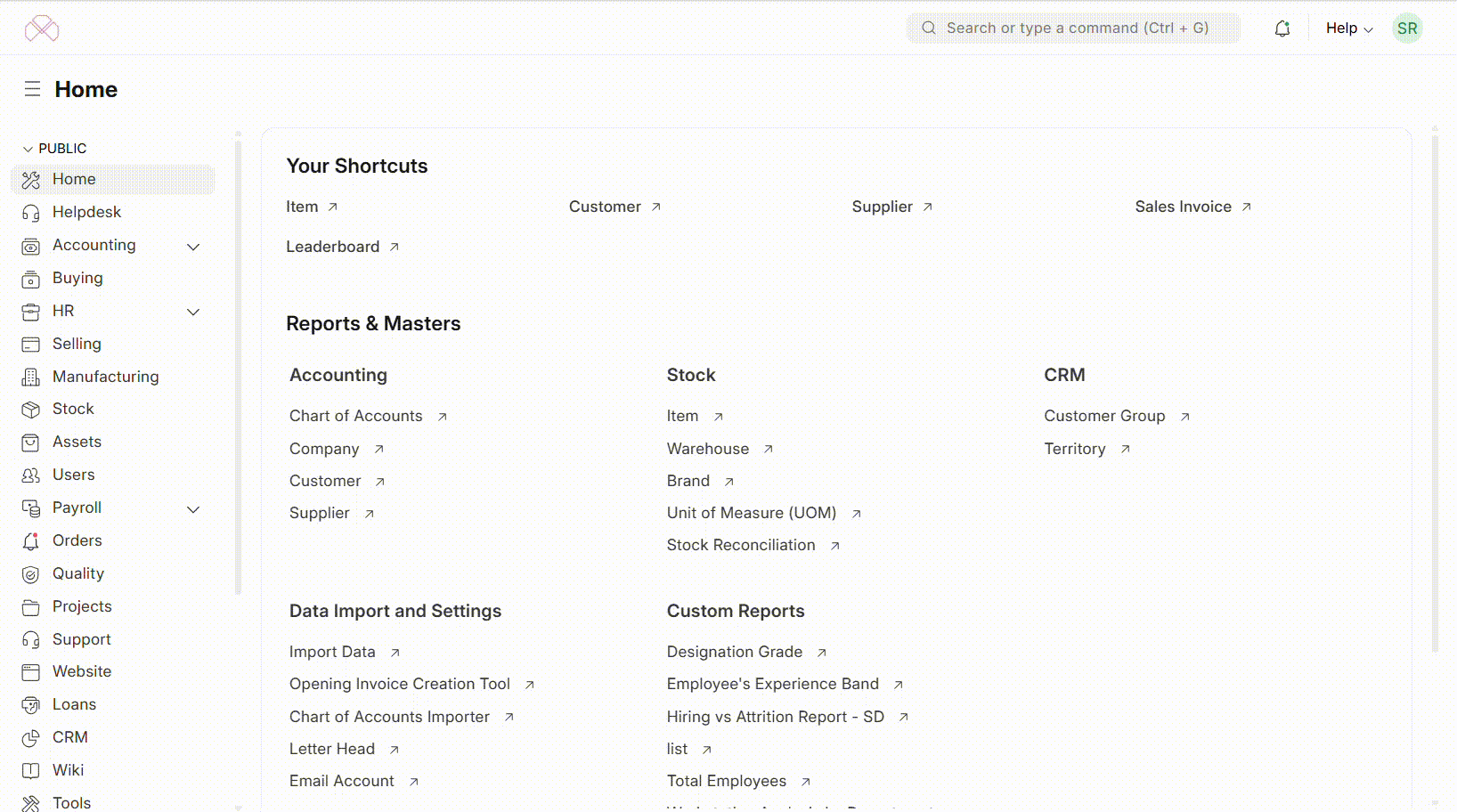The height and width of the screenshot is (812, 1457).
Task: Click the Stock box icon
Action: coord(31,410)
